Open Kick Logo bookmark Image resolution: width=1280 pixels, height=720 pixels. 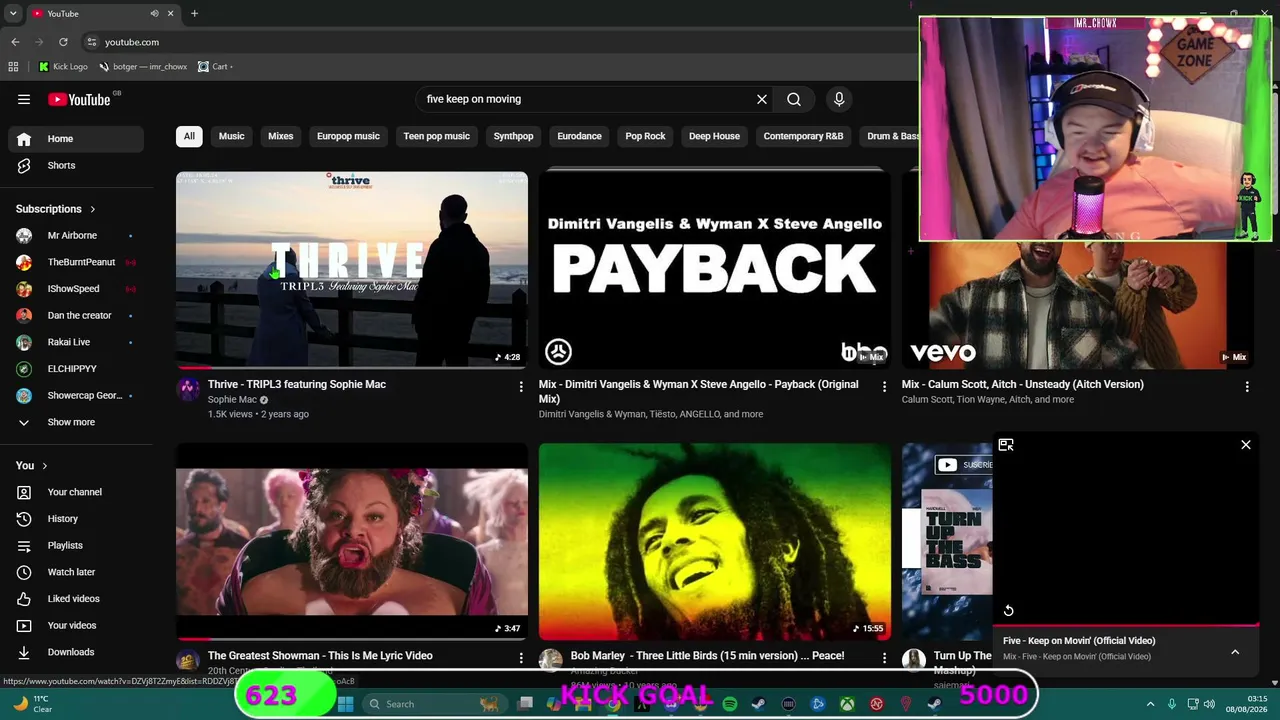[63, 67]
